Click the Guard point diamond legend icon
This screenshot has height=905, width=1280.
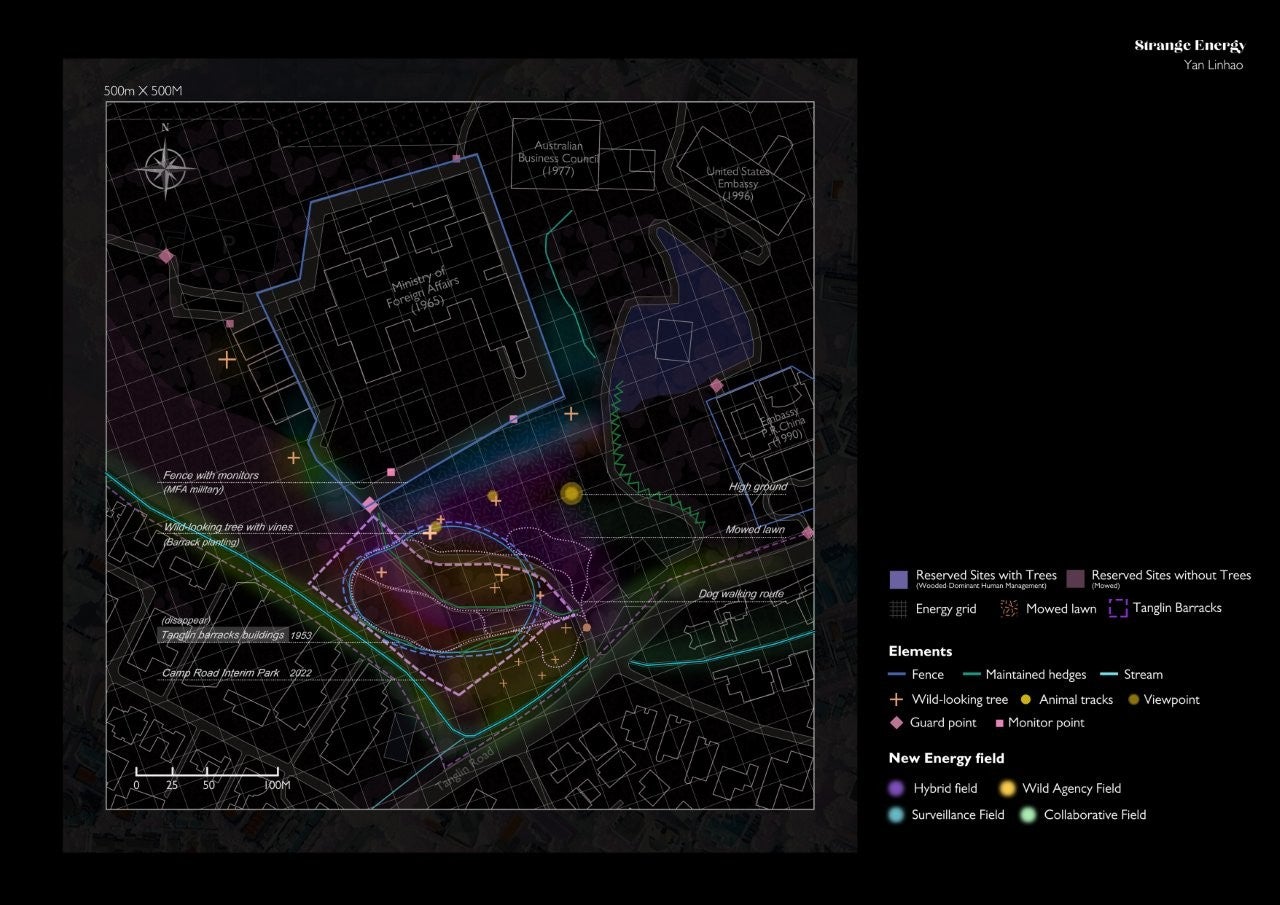coord(897,723)
